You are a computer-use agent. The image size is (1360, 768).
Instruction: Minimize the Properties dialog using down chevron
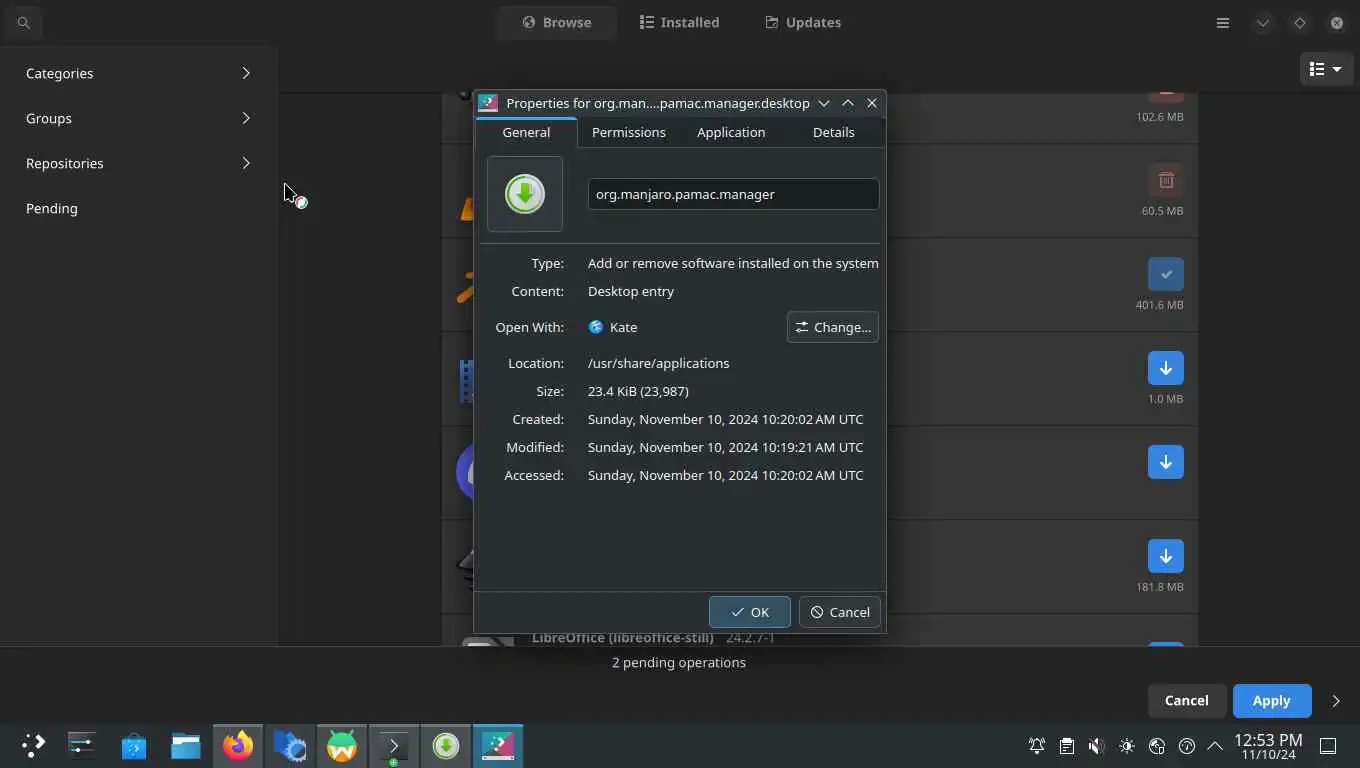click(x=823, y=103)
